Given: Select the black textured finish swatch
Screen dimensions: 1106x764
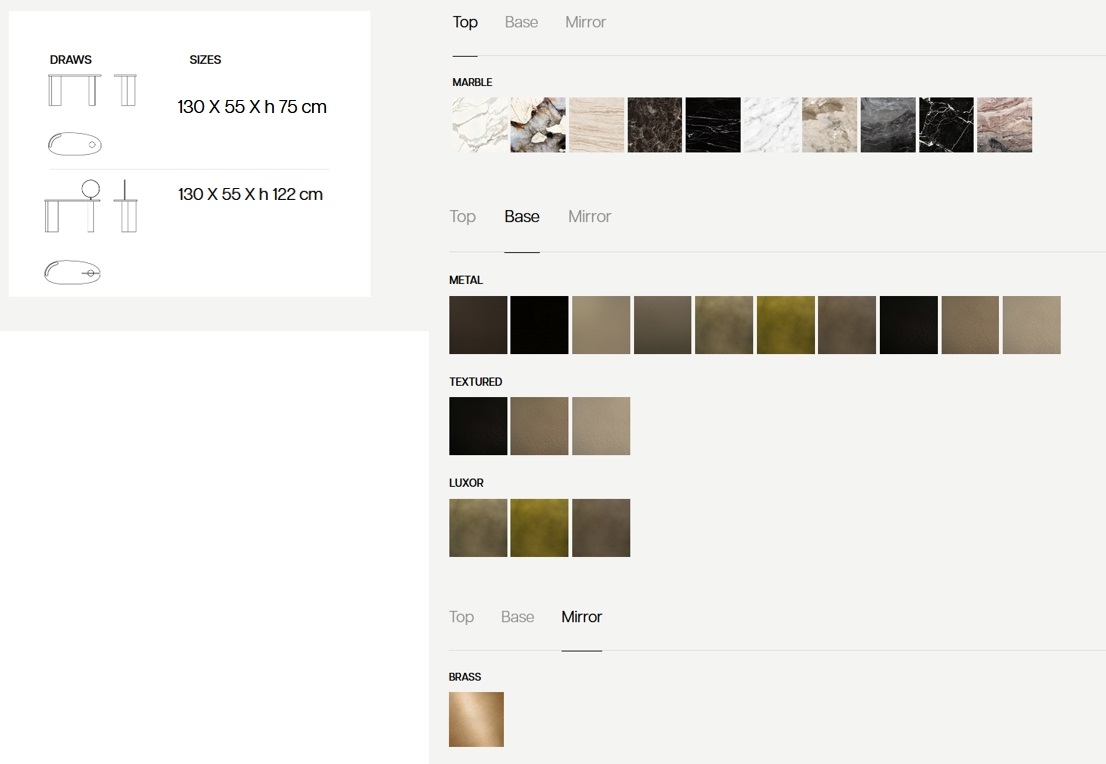Looking at the screenshot, I should [x=478, y=426].
